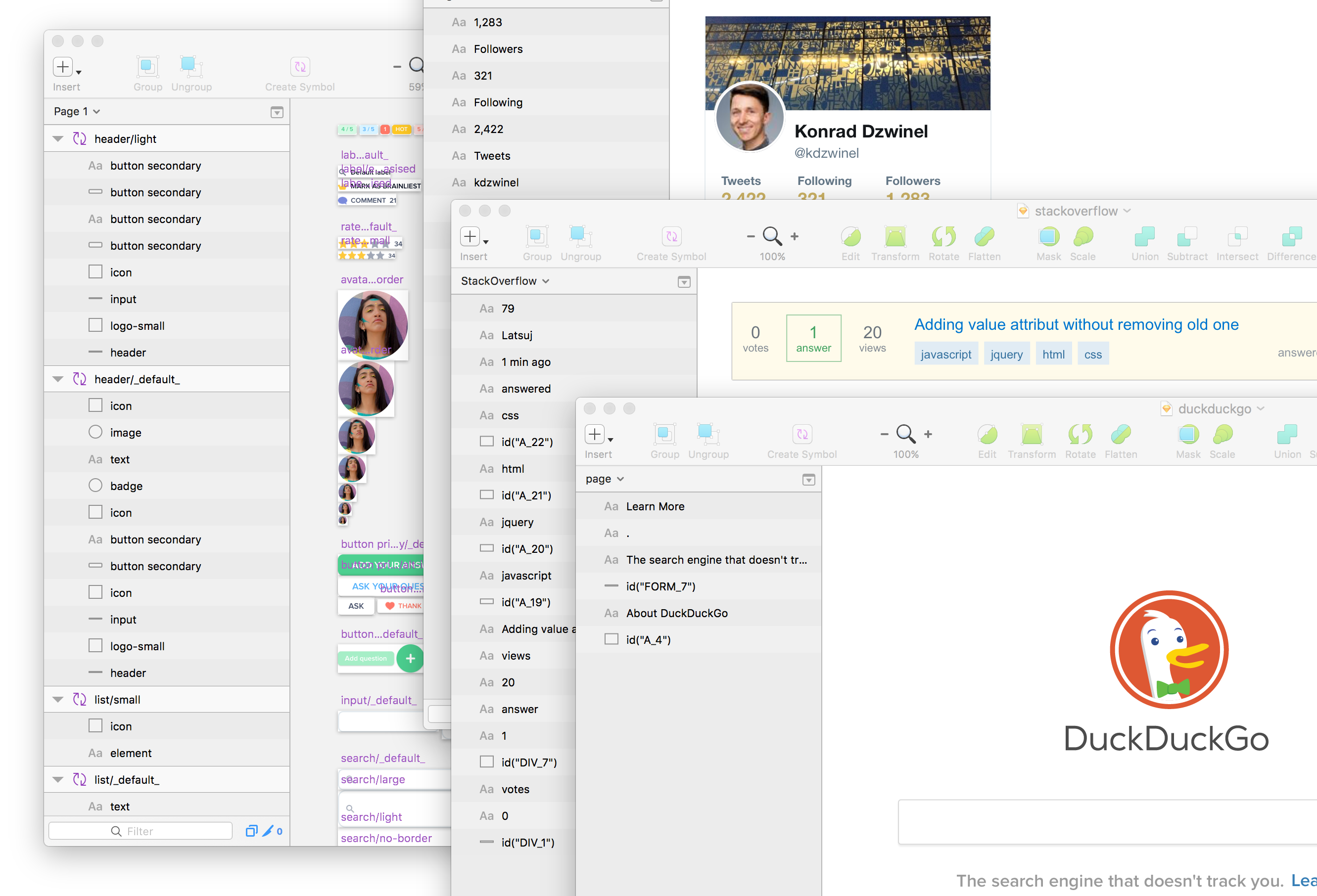Click Scale icon in duckduckgo toolbar
The height and width of the screenshot is (896, 1317).
1223,435
